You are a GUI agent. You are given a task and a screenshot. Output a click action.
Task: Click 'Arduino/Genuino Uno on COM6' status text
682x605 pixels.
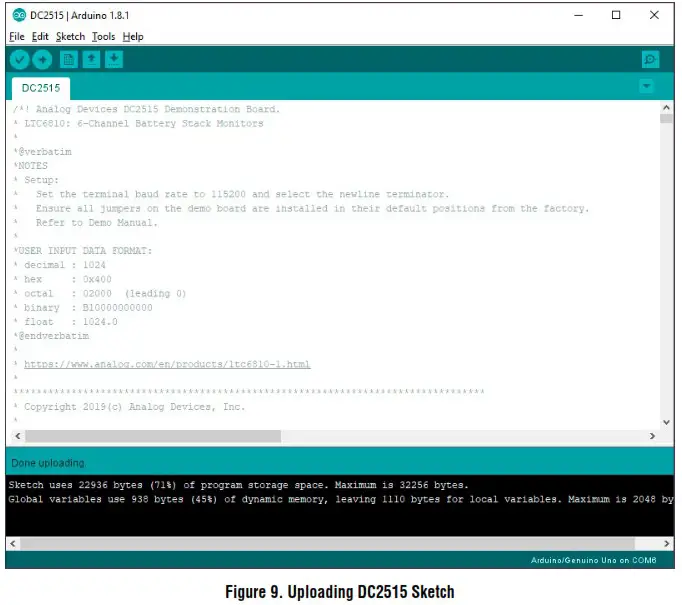(593, 560)
